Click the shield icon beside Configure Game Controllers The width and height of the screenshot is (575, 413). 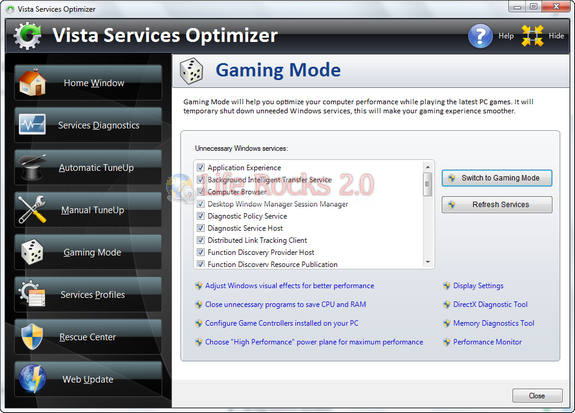199,324
